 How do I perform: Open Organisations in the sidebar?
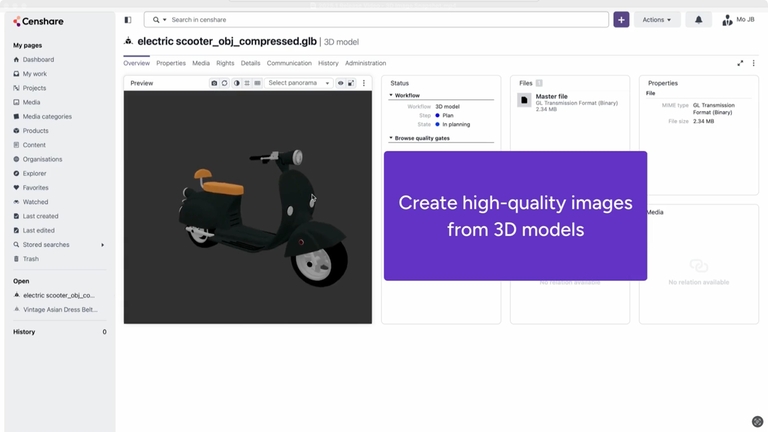[42, 159]
